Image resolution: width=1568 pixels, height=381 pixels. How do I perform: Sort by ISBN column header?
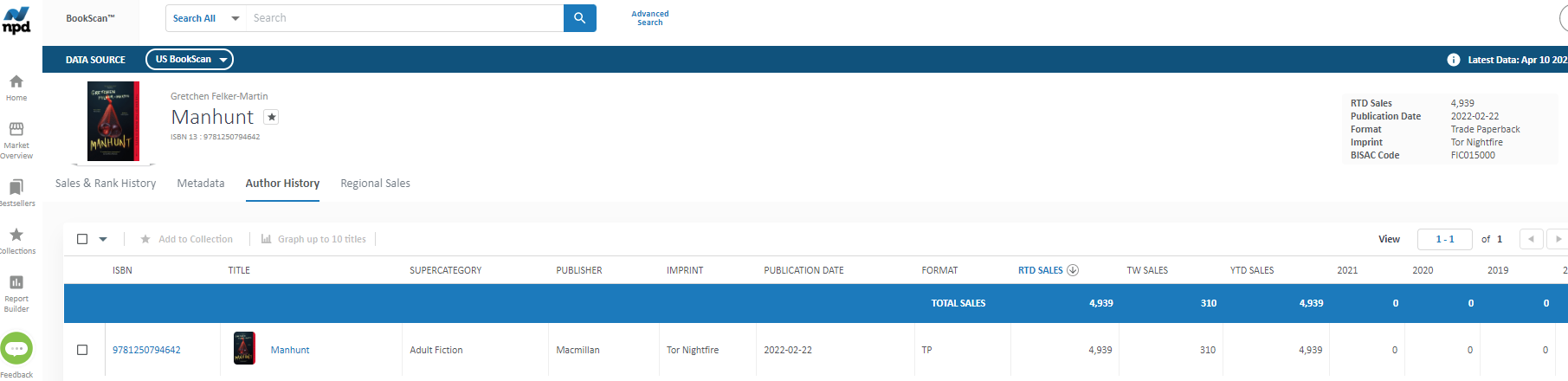pos(122,270)
